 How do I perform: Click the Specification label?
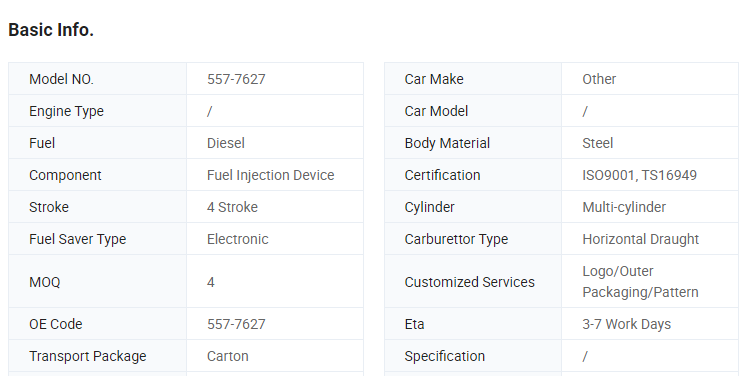[445, 356]
